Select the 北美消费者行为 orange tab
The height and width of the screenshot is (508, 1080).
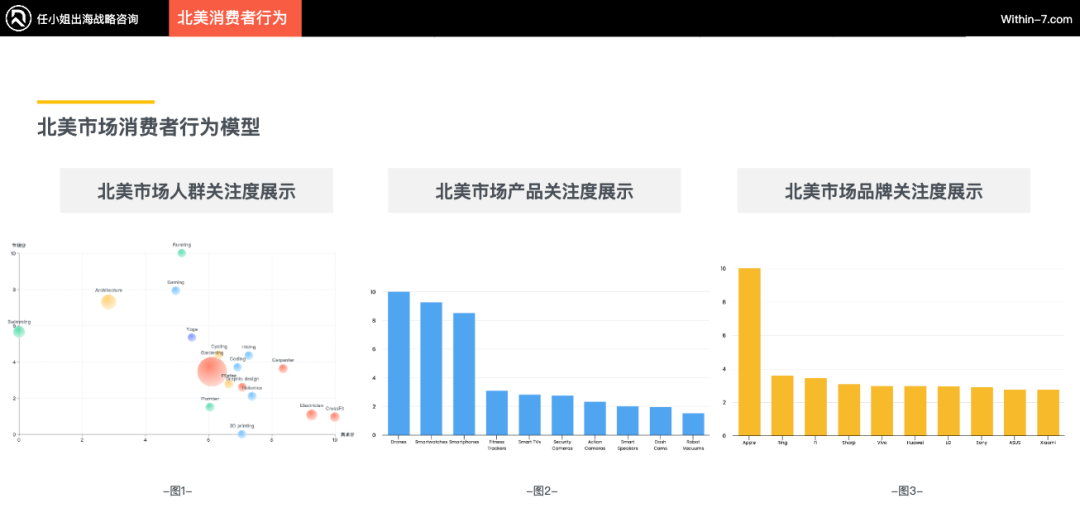tap(235, 18)
